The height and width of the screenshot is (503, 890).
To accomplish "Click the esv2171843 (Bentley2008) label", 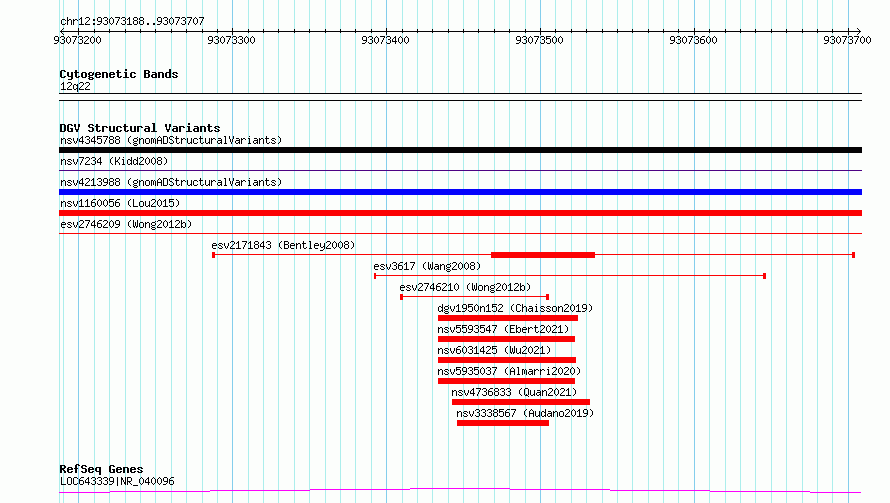I will point(283,245).
